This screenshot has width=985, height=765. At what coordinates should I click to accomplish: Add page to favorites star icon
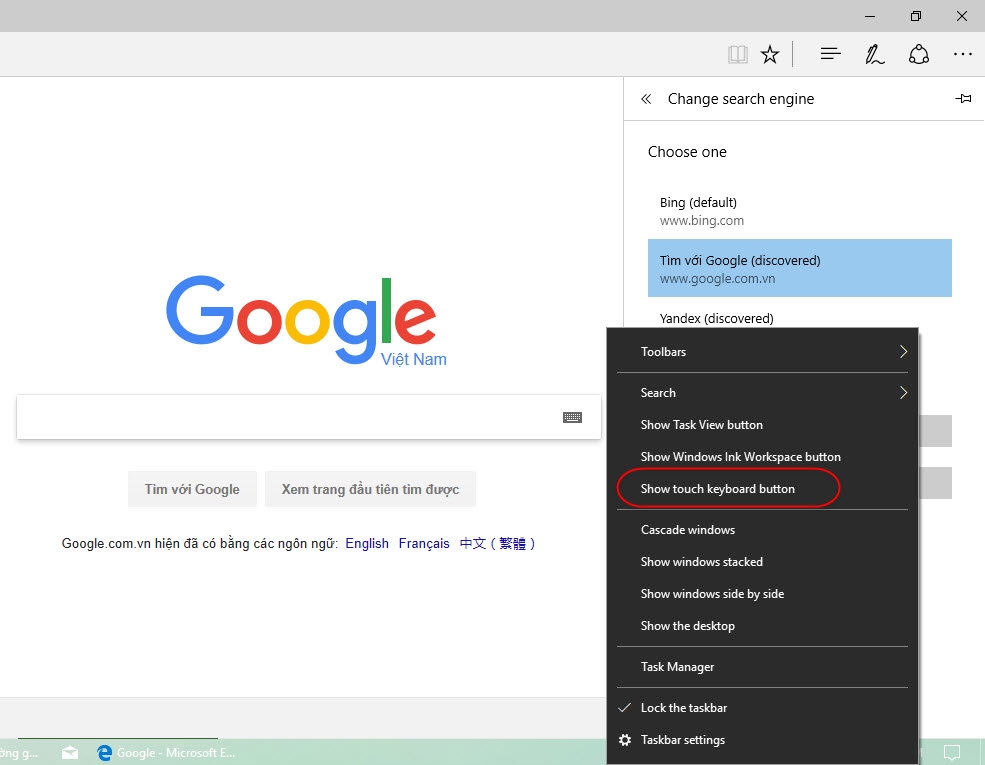[x=770, y=55]
